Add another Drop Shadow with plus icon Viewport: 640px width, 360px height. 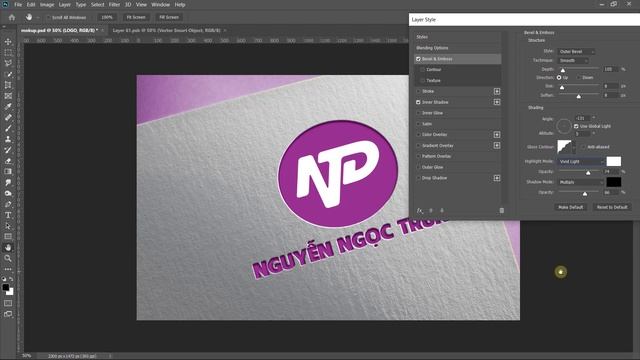point(497,178)
